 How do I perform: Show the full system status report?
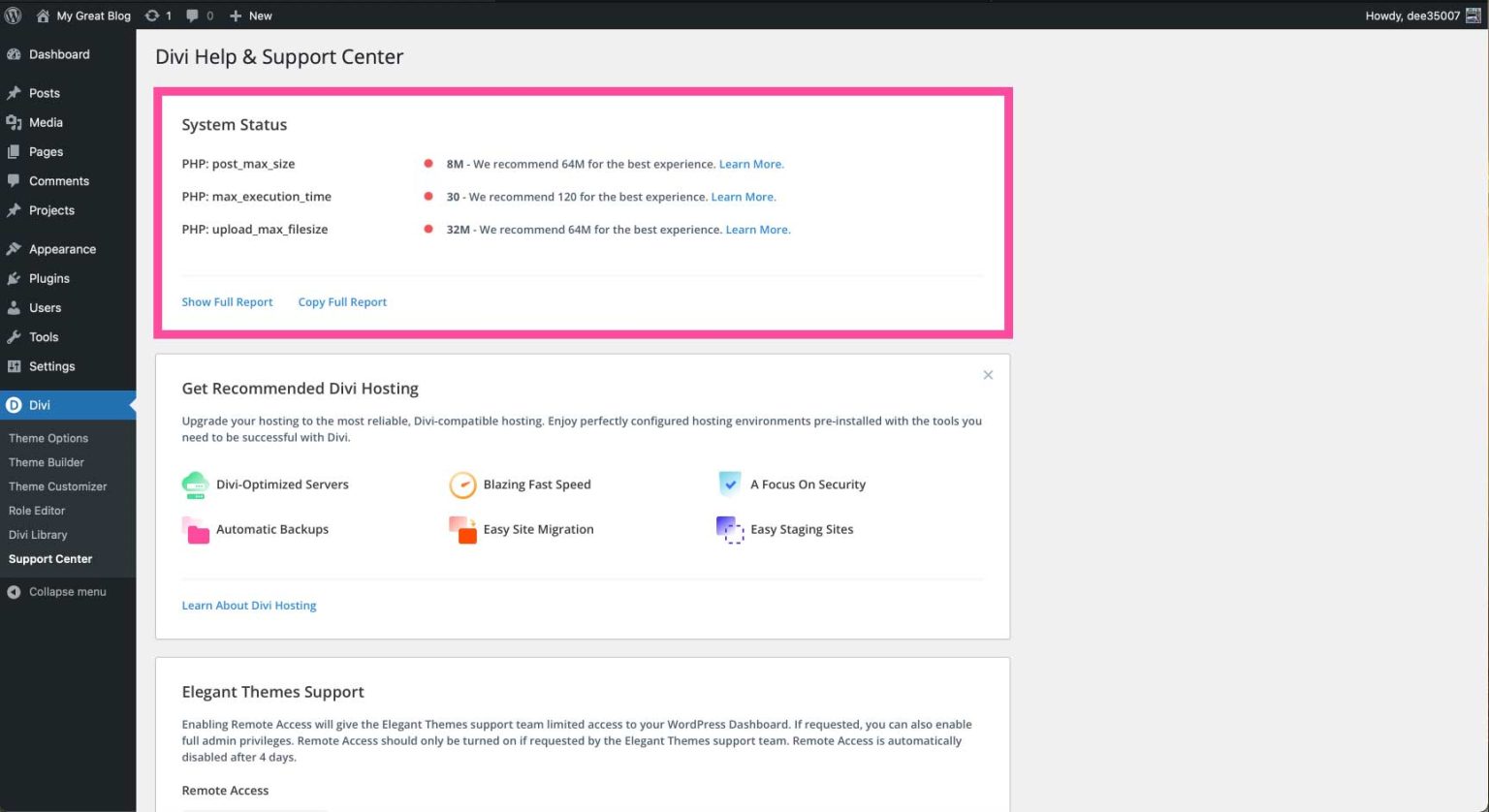point(227,301)
